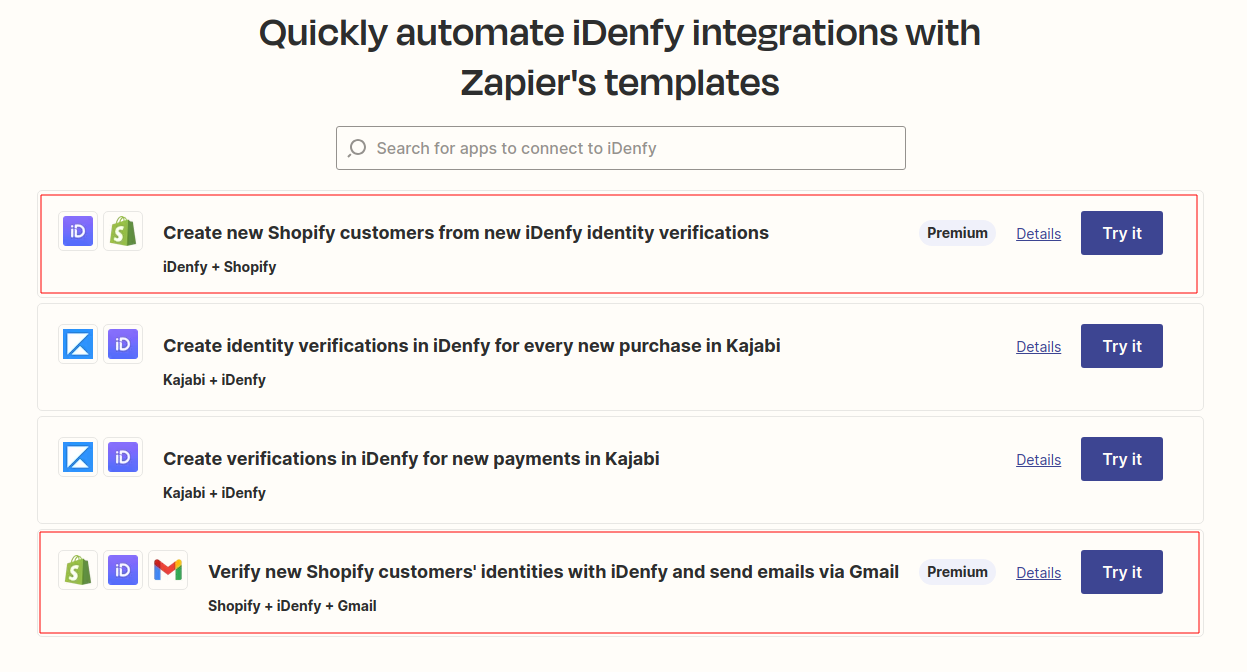Click the iDenfy icon in the Gmail template row
The width and height of the screenshot is (1247, 672).
[x=122, y=570]
